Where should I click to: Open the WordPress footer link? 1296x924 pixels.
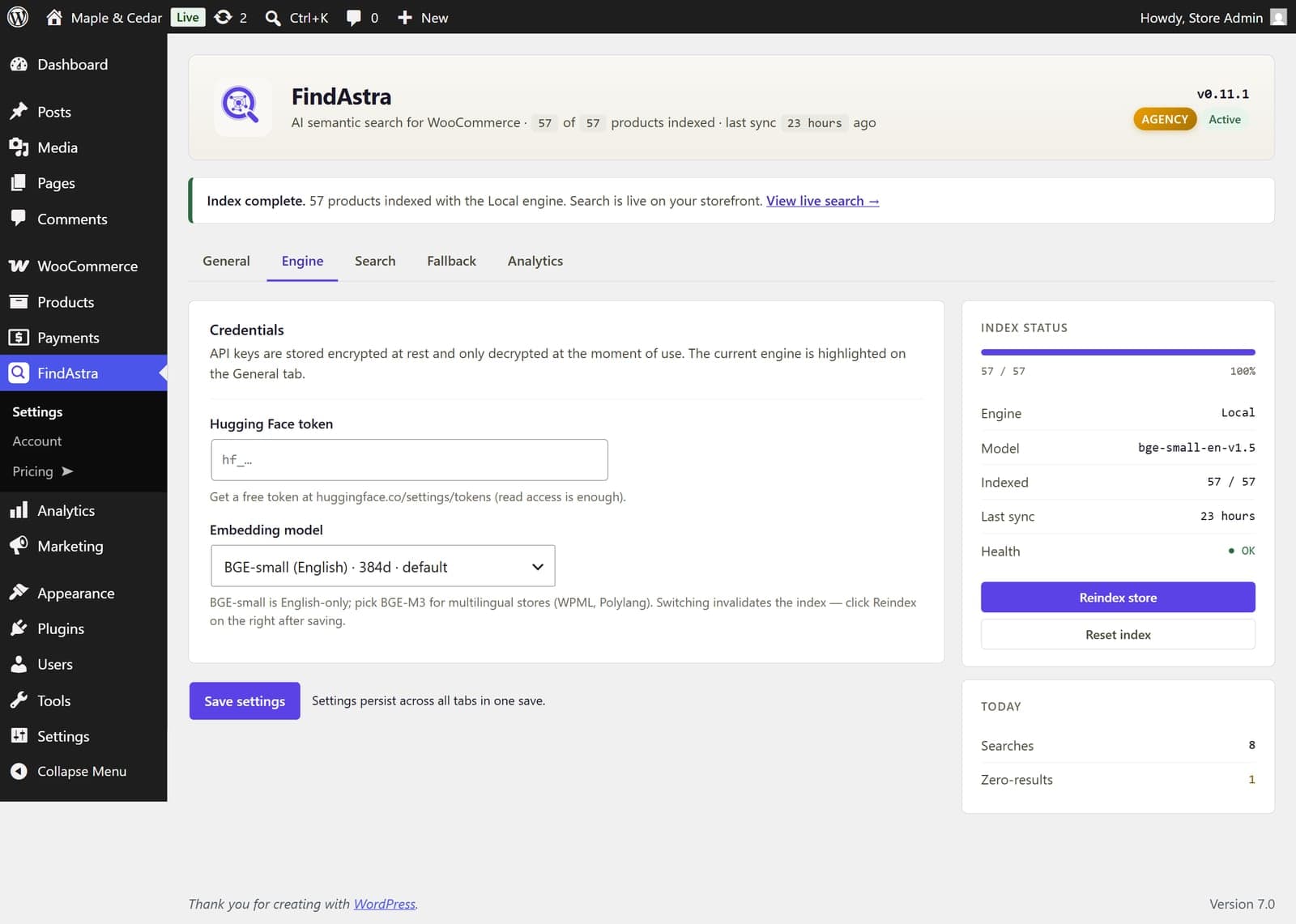[385, 904]
